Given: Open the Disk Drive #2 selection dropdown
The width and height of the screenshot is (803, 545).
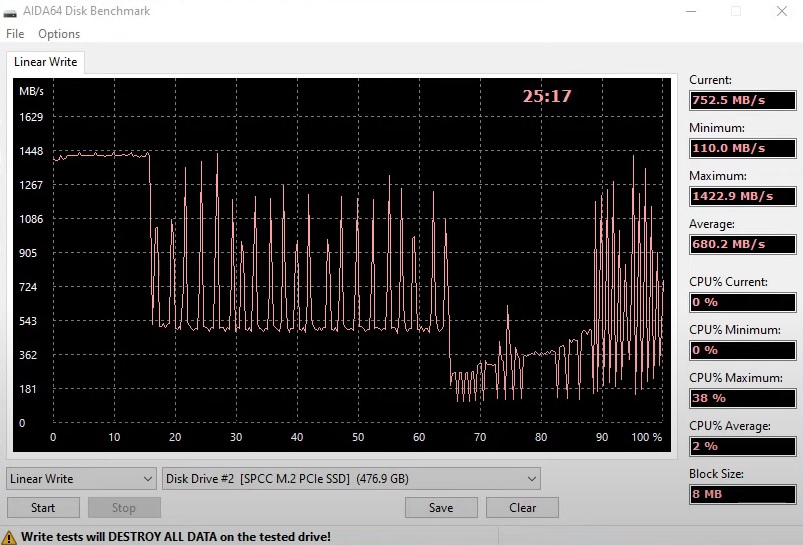Looking at the screenshot, I should [351, 479].
